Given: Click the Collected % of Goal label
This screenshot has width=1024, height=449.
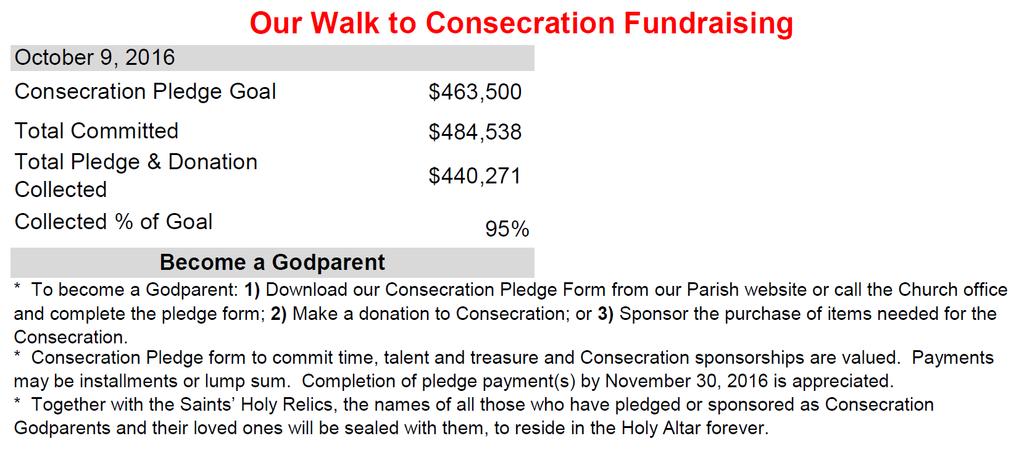Looking at the screenshot, I should 114,221.
